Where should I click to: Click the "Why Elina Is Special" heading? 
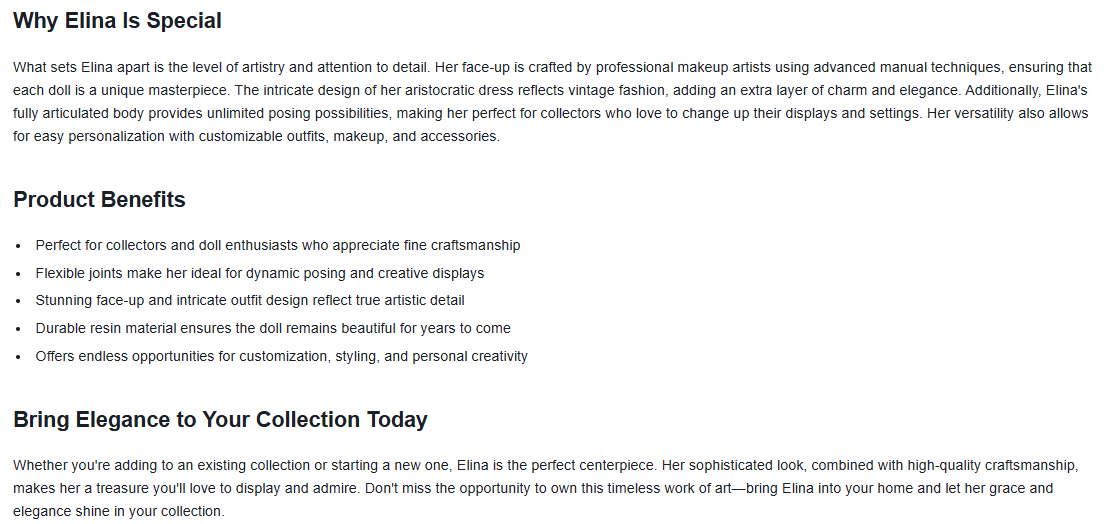tap(117, 20)
